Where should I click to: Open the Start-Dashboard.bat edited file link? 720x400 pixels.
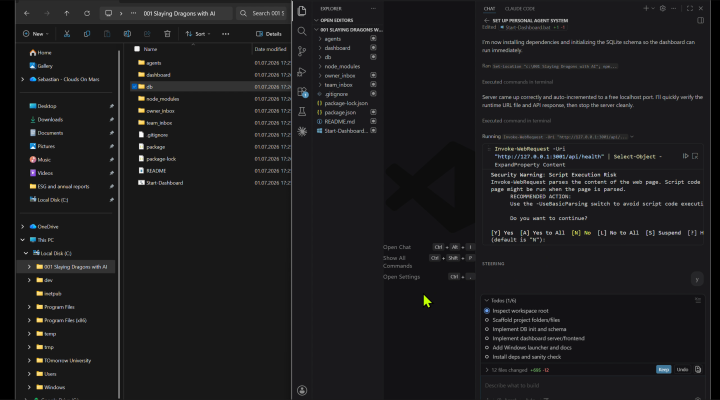[526, 28]
